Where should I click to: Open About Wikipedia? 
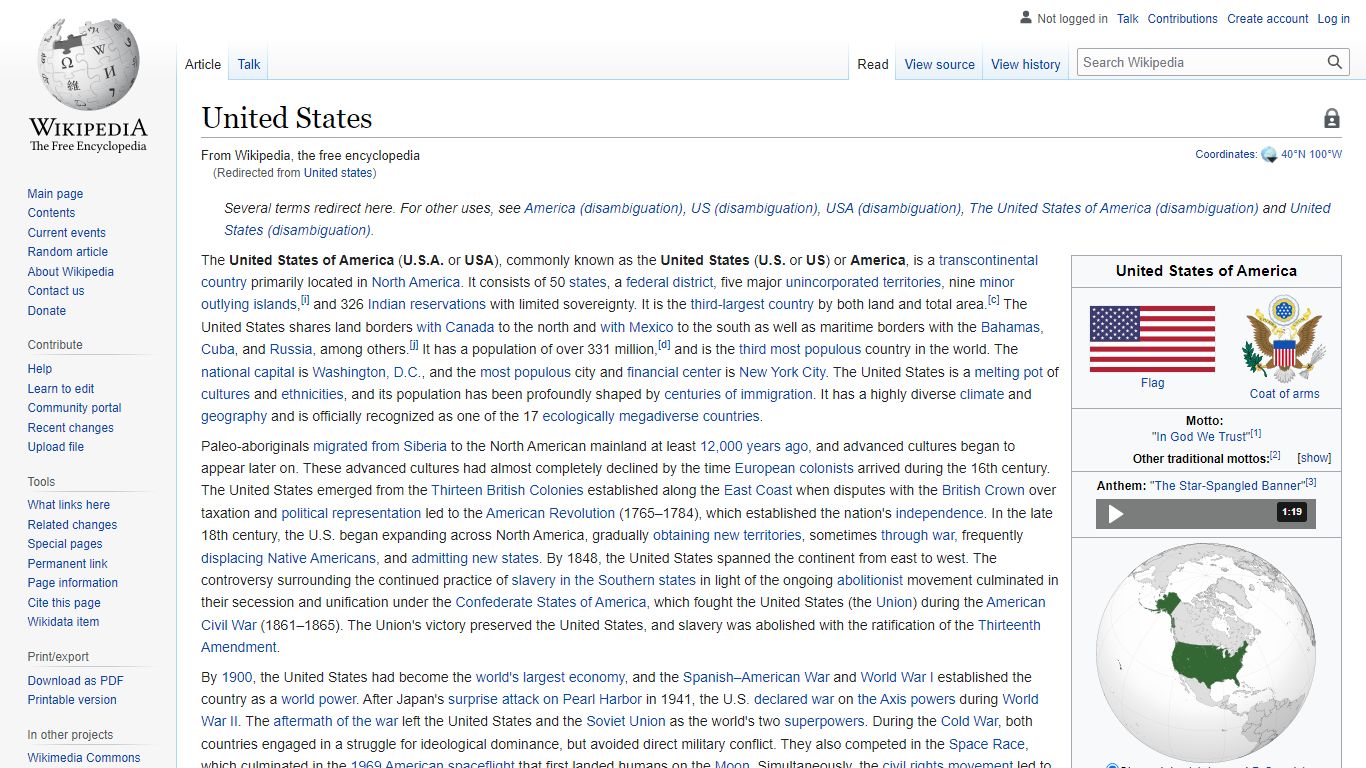(70, 272)
